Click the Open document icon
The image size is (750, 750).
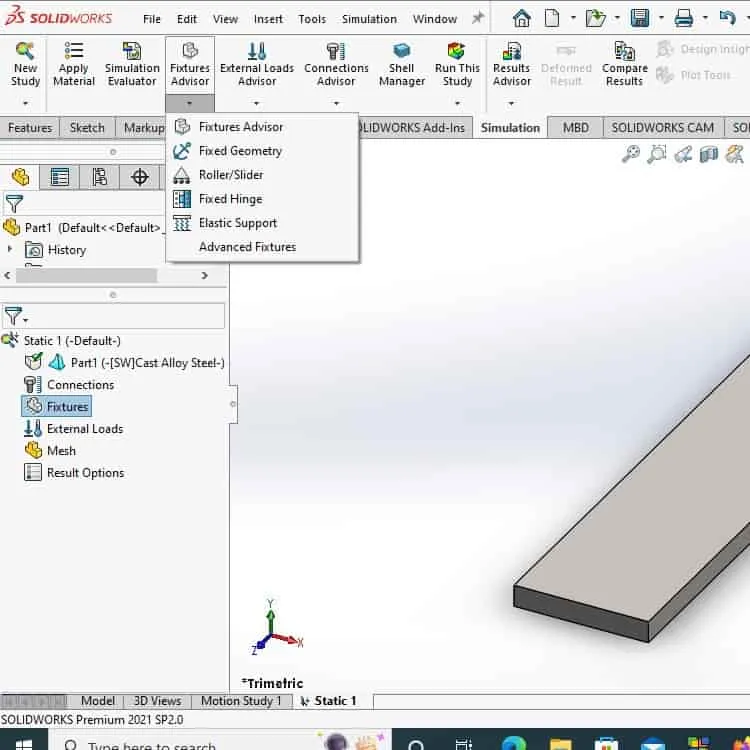coord(596,19)
